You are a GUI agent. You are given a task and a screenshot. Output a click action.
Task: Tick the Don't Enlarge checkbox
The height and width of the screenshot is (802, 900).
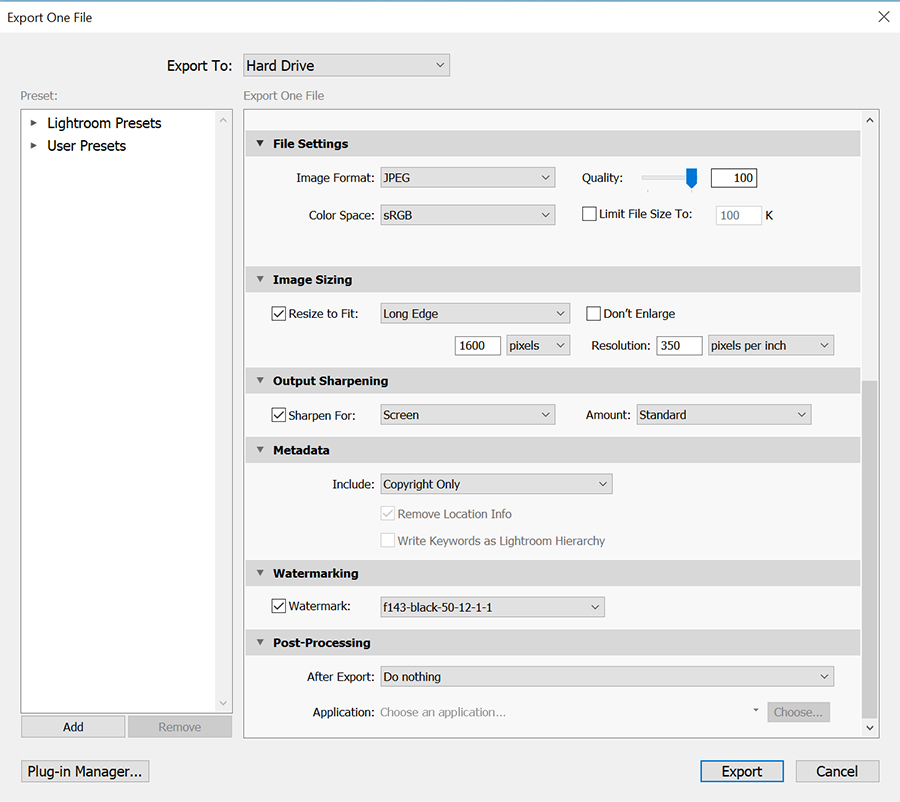(x=594, y=314)
